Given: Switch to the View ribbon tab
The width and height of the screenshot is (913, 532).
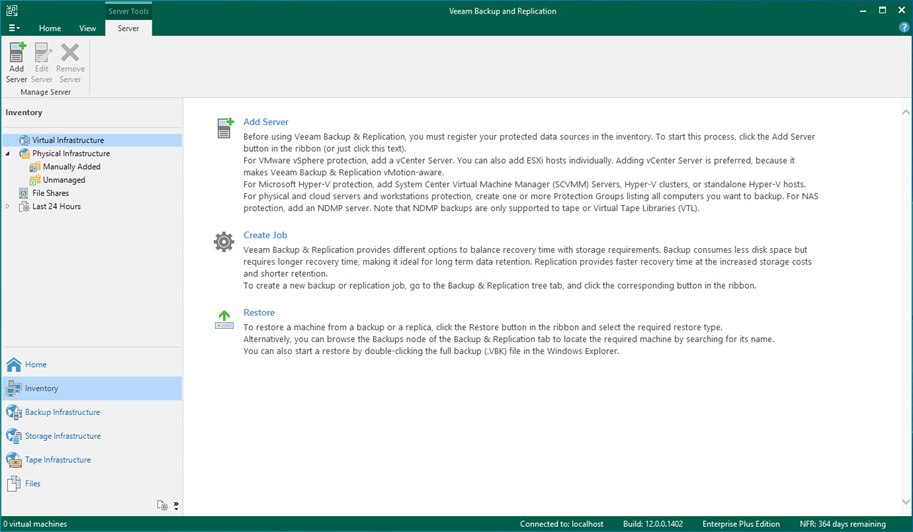Looking at the screenshot, I should point(88,28).
